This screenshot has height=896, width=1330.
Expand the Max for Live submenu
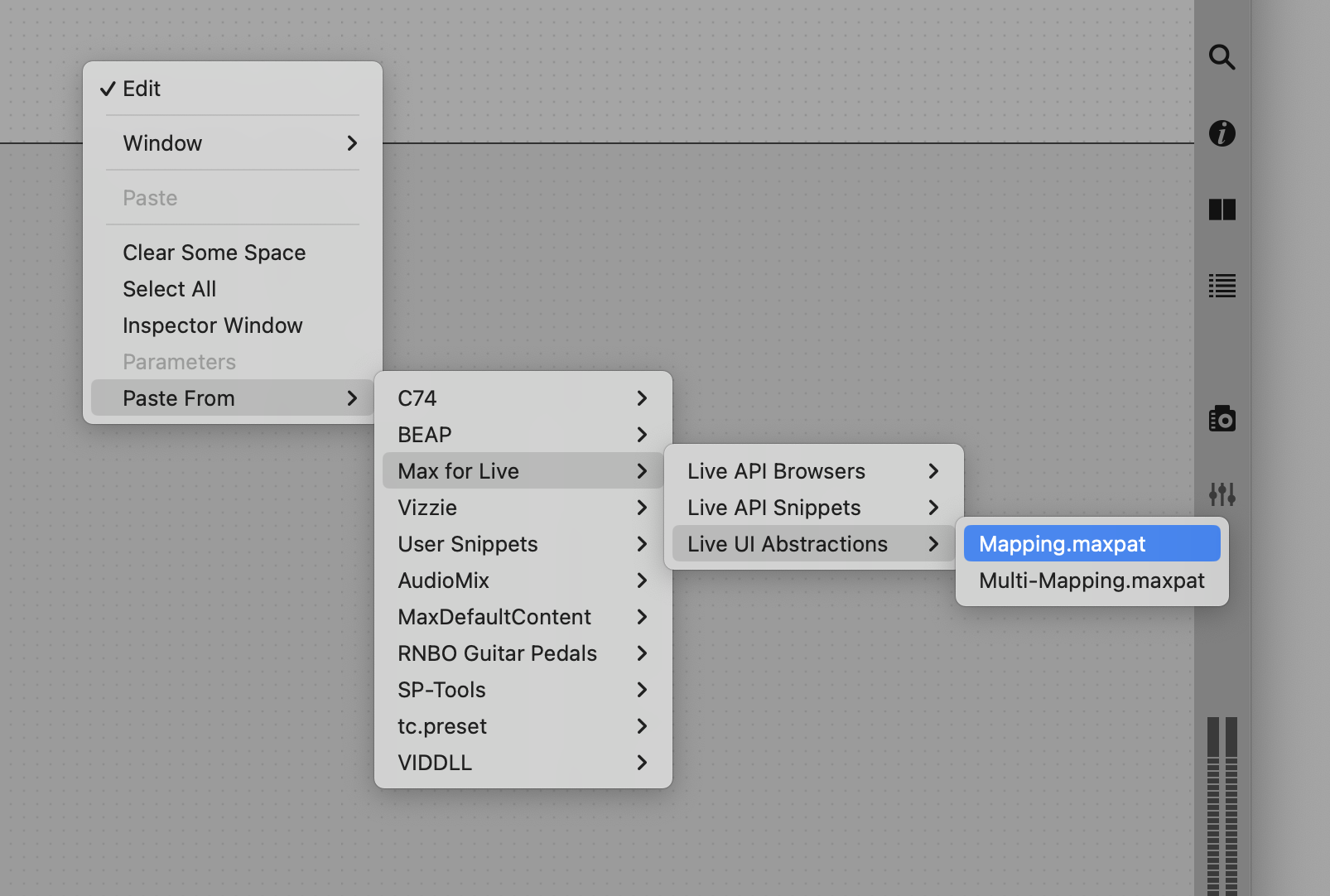523,471
